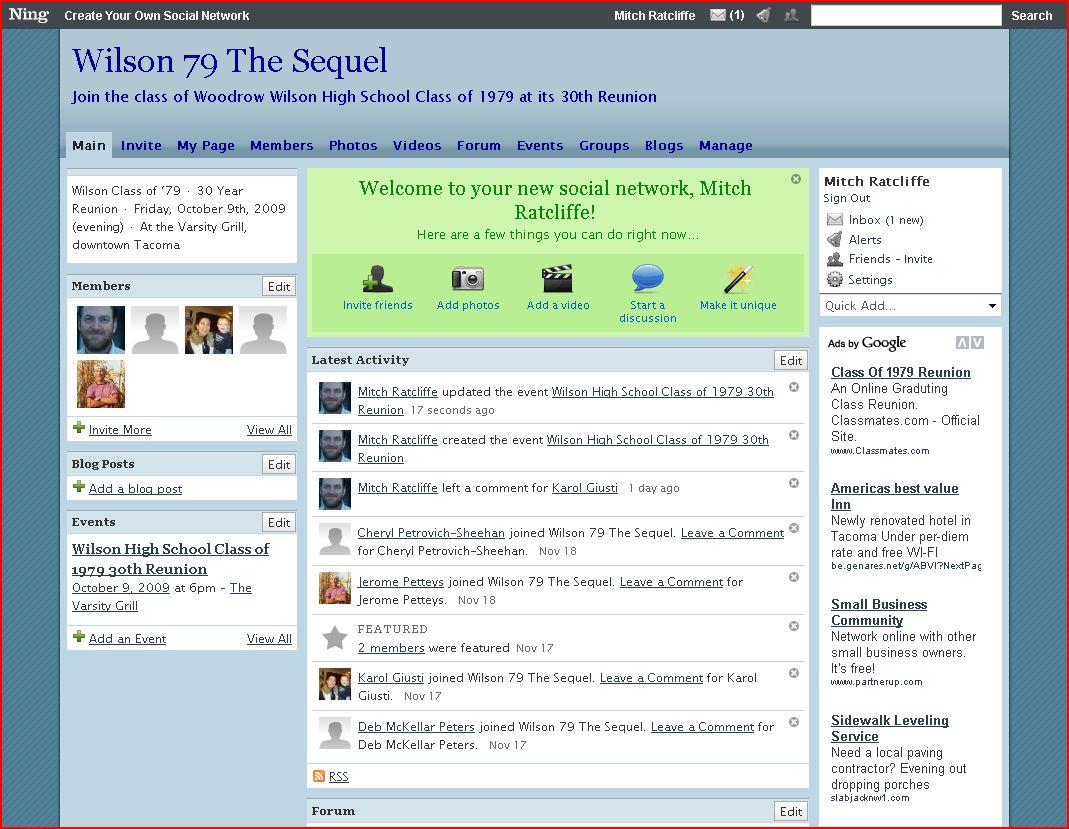Click Create Your Own Social Network link
Image resolution: width=1069 pixels, height=829 pixels.
[x=157, y=15]
